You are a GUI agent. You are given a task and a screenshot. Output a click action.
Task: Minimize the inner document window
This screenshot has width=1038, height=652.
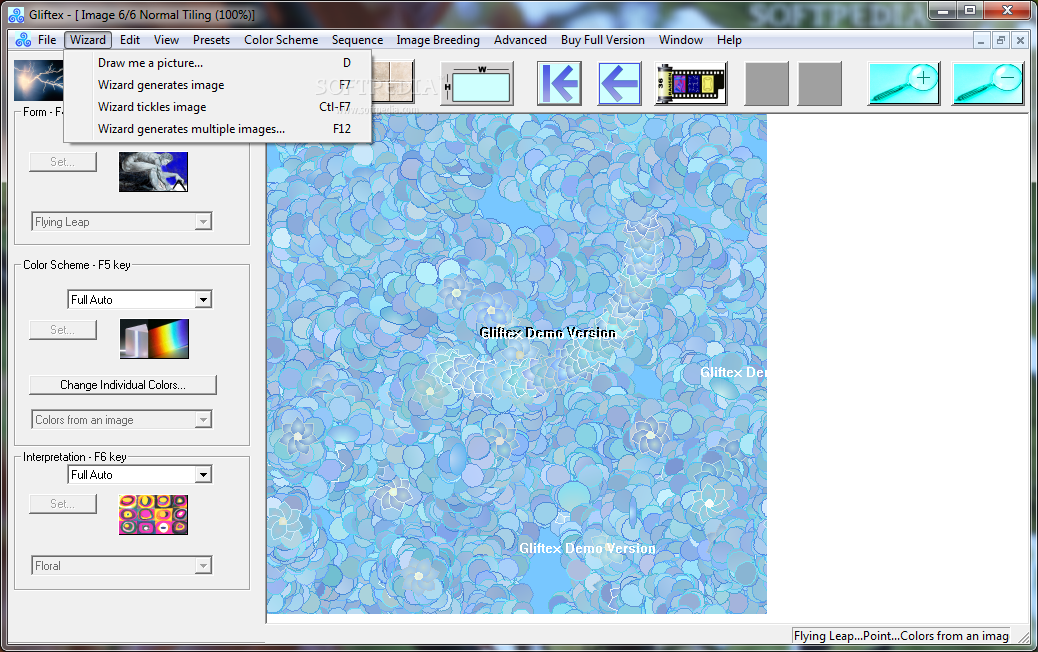[981, 40]
